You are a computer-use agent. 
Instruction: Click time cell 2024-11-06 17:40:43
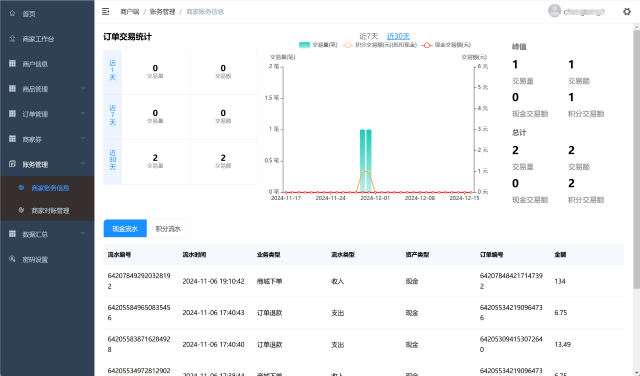click(213, 312)
